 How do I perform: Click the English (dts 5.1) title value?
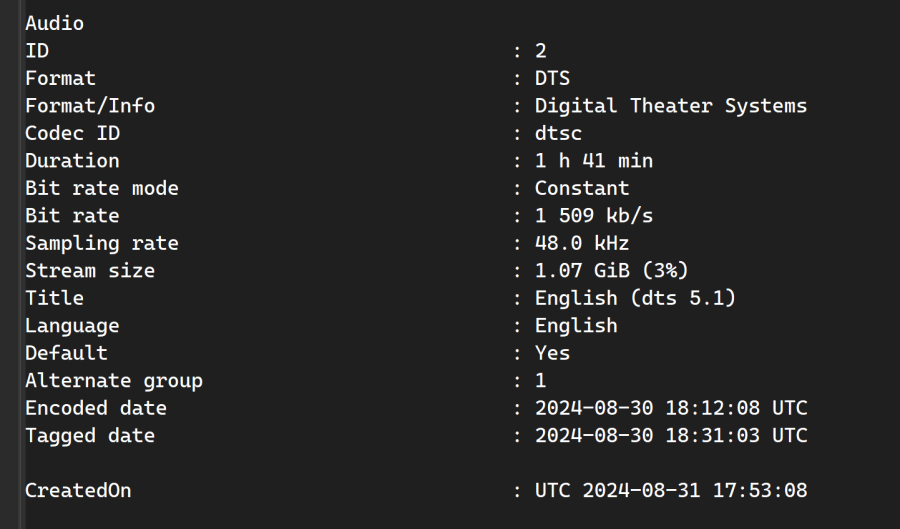click(x=641, y=298)
